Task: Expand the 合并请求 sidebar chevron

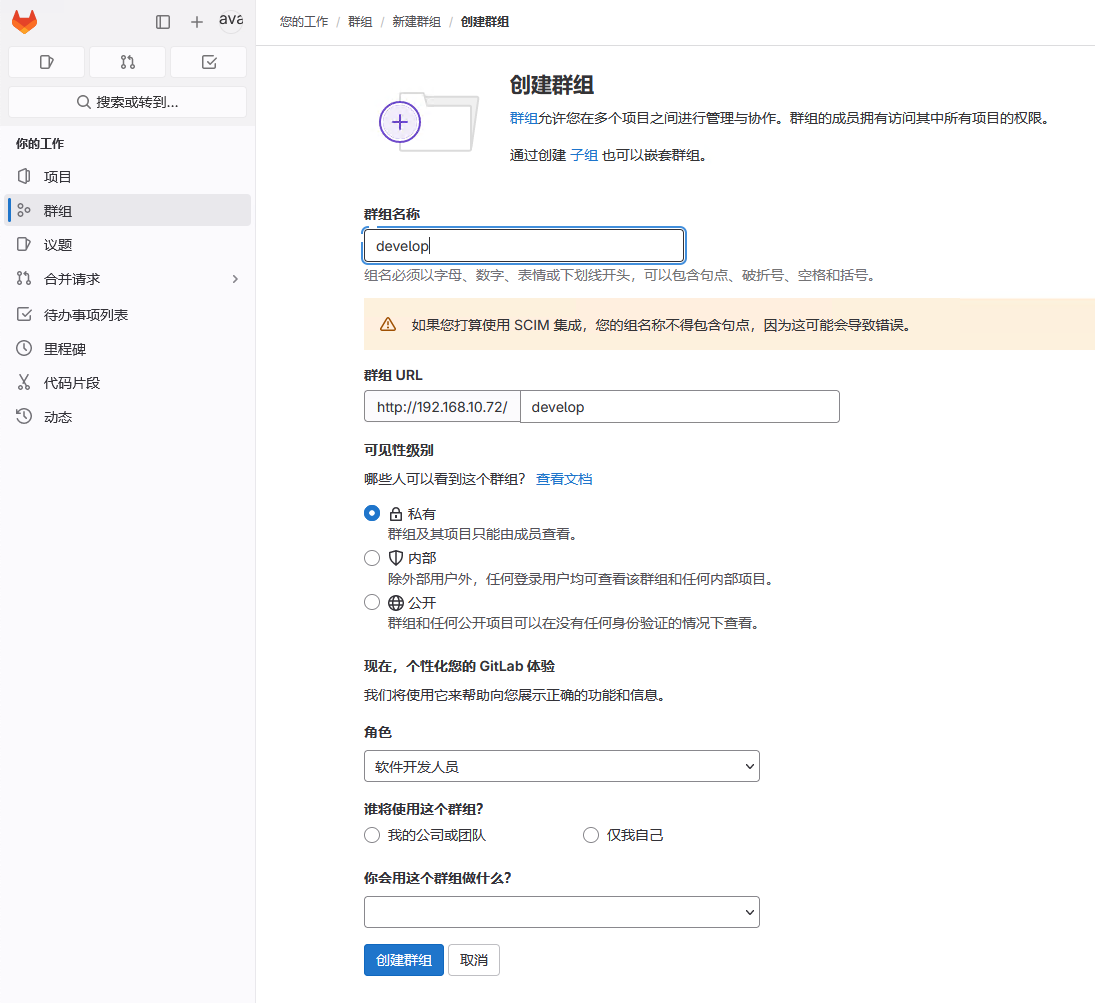Action: [235, 279]
